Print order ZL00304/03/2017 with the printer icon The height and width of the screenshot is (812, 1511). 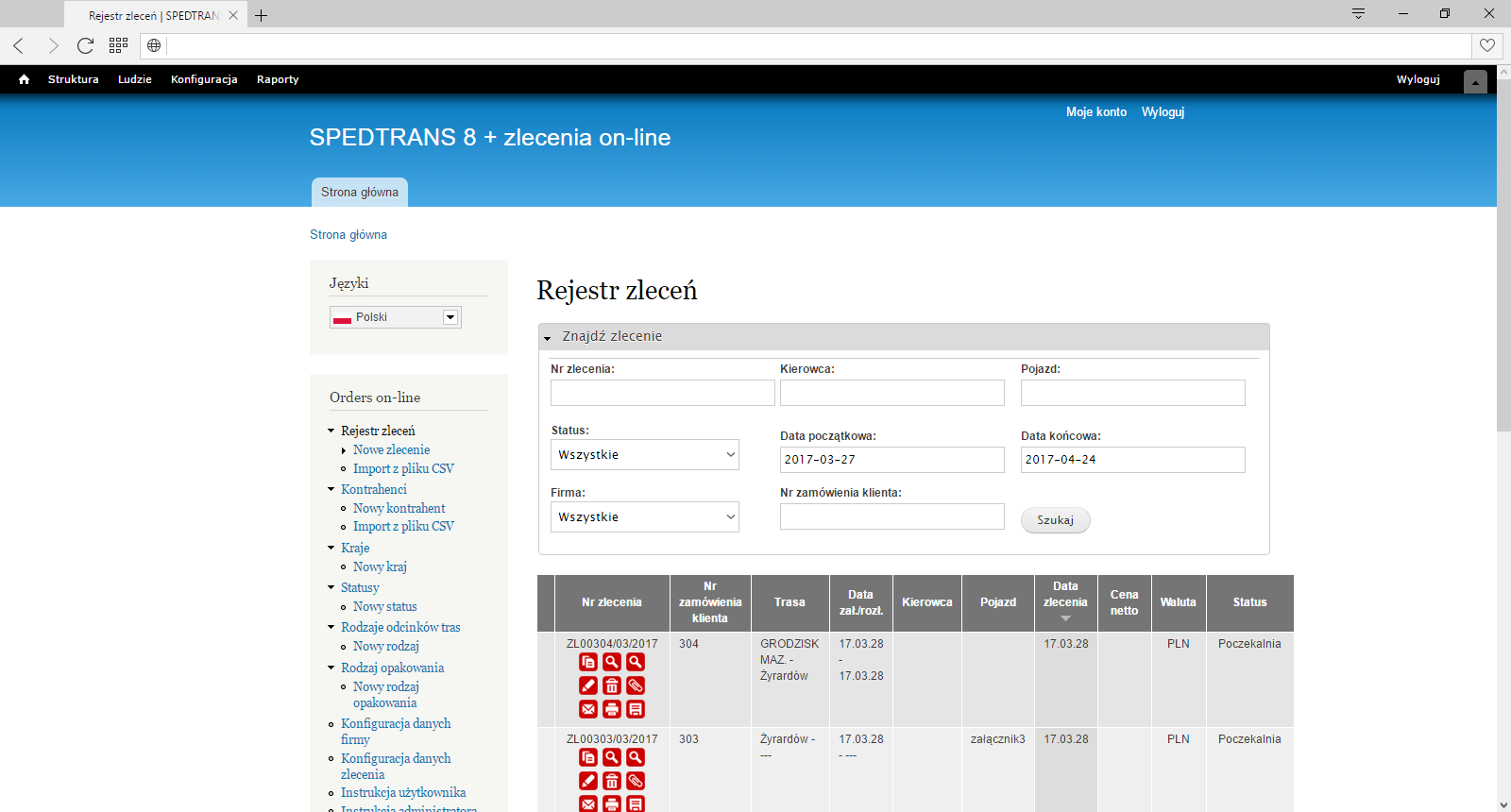(612, 709)
